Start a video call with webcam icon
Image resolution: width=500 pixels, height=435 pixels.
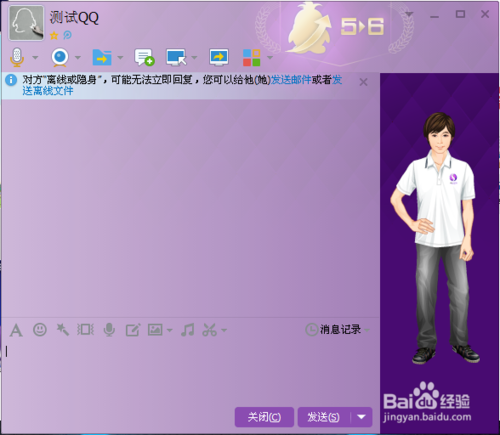click(60, 57)
